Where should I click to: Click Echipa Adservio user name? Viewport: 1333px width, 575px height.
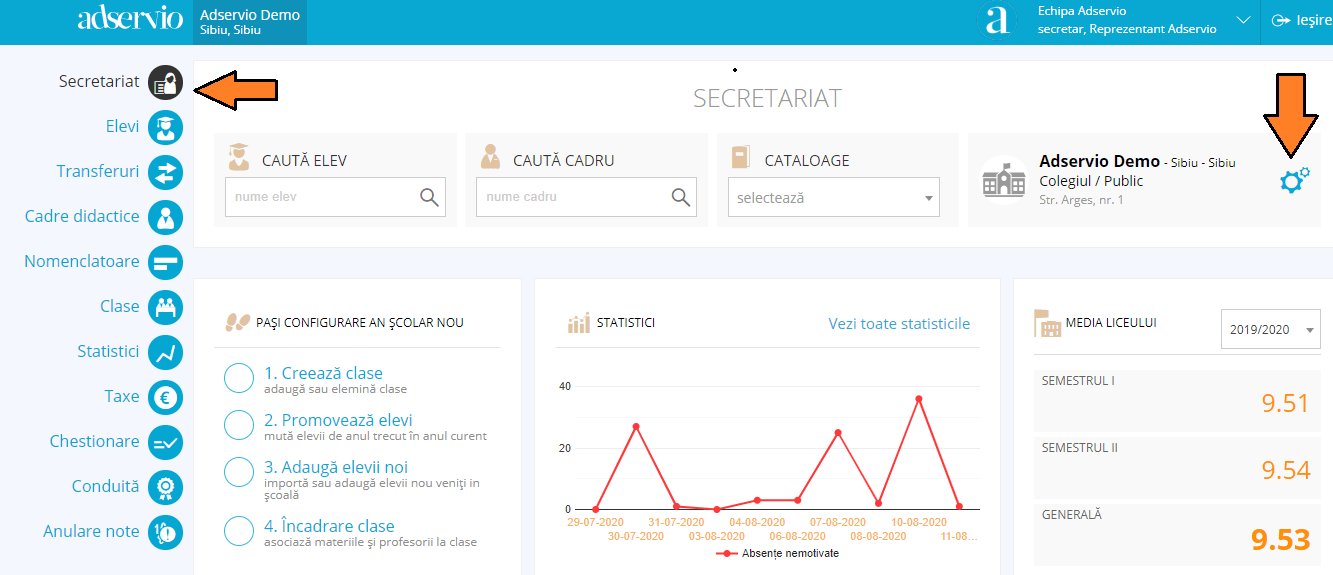coord(1082,11)
